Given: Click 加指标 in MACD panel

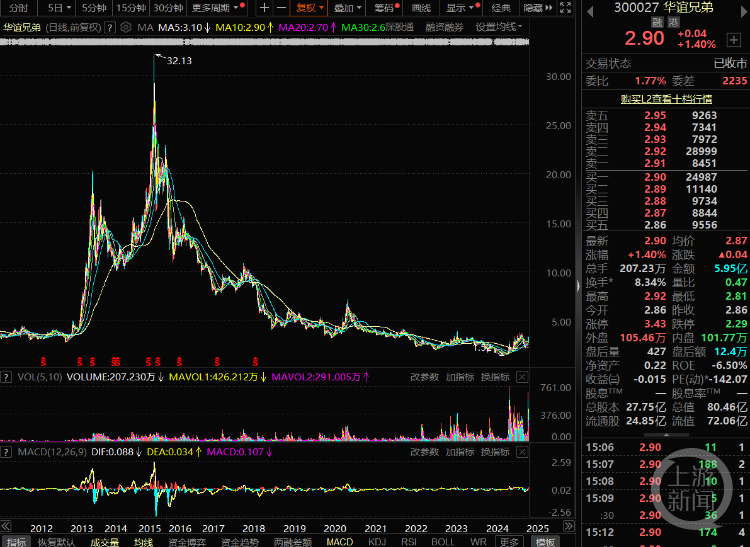Looking at the screenshot, I should coord(460,452).
